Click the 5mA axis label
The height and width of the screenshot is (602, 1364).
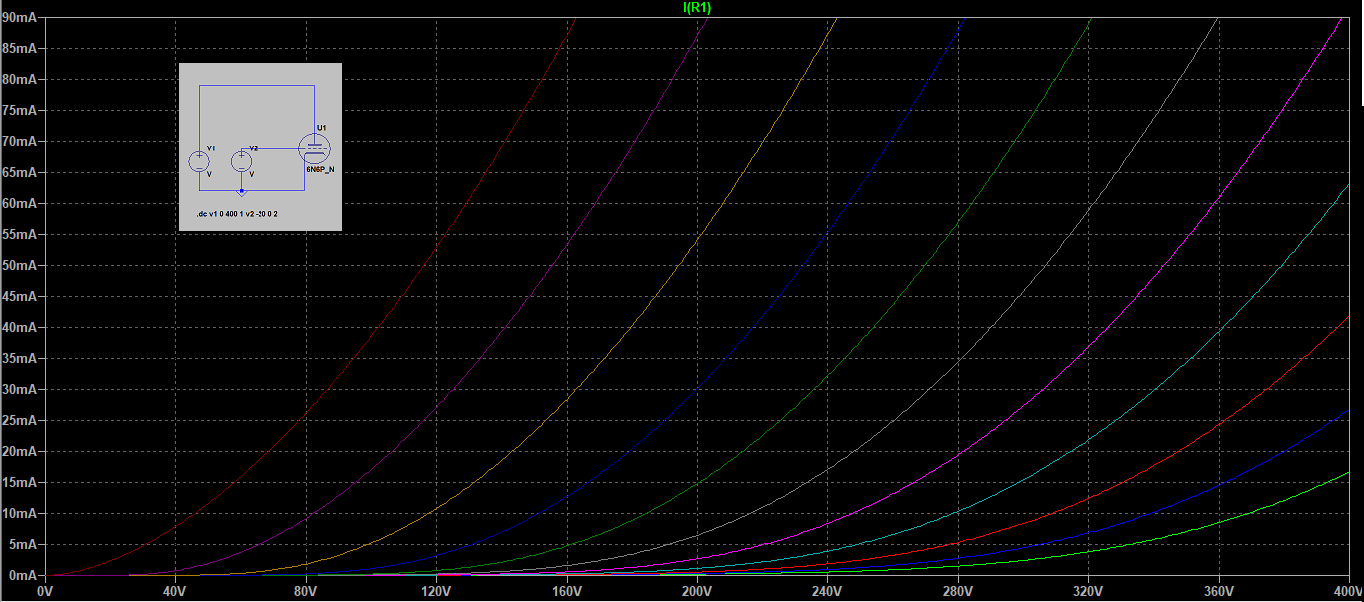pos(23,544)
